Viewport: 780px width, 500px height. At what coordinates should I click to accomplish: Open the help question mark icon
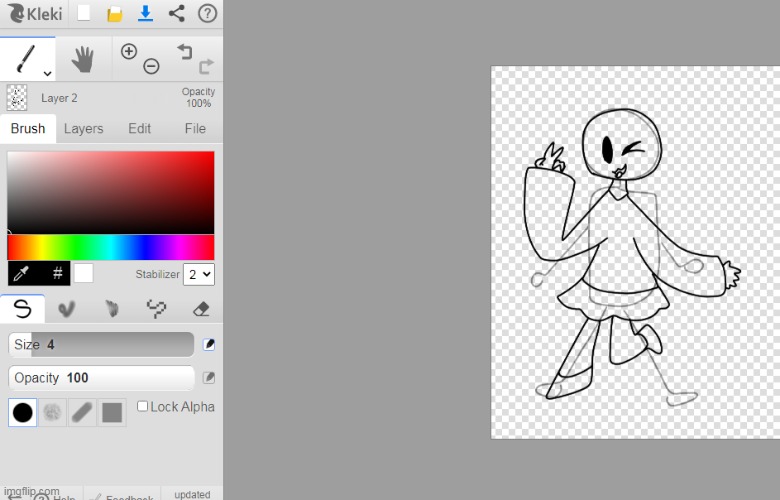207,13
